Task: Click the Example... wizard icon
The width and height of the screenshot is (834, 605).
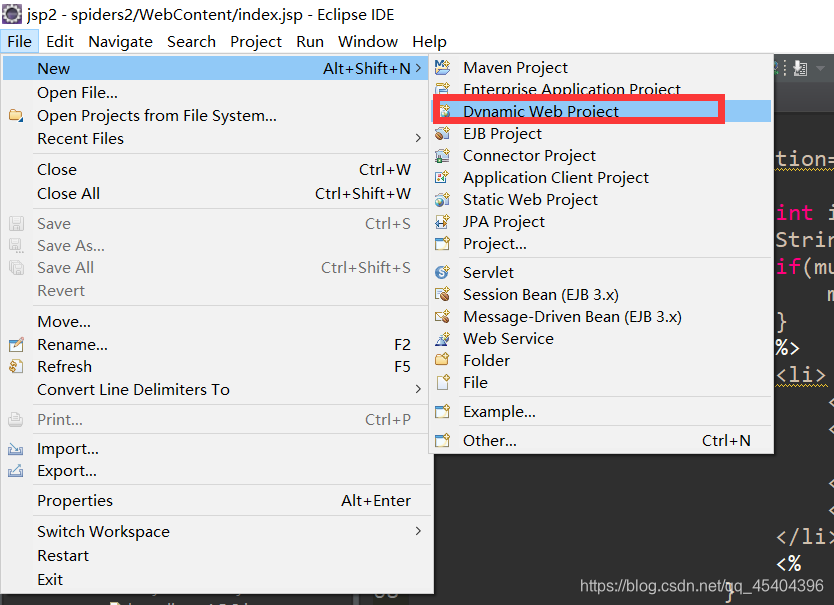Action: pyautogui.click(x=443, y=411)
